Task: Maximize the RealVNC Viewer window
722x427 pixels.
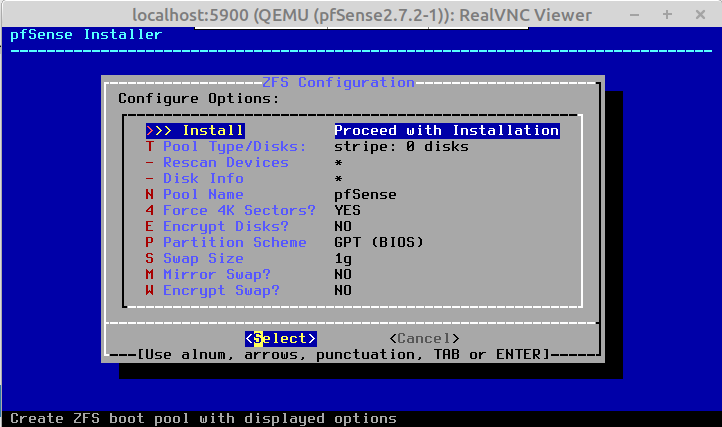Action: point(667,15)
